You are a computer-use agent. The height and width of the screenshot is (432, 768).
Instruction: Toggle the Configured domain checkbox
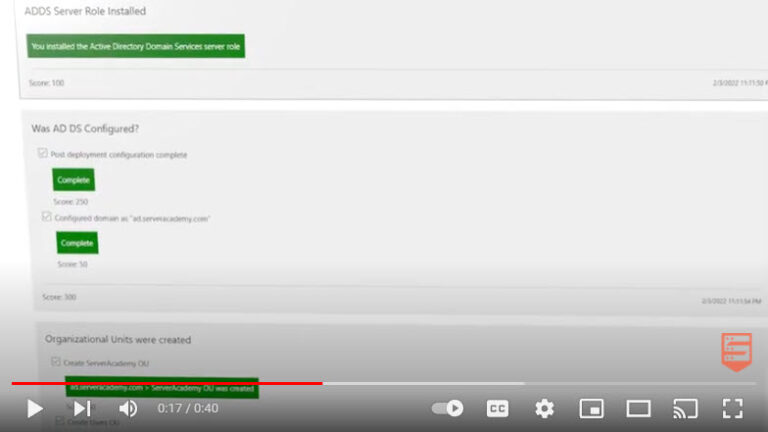47,217
